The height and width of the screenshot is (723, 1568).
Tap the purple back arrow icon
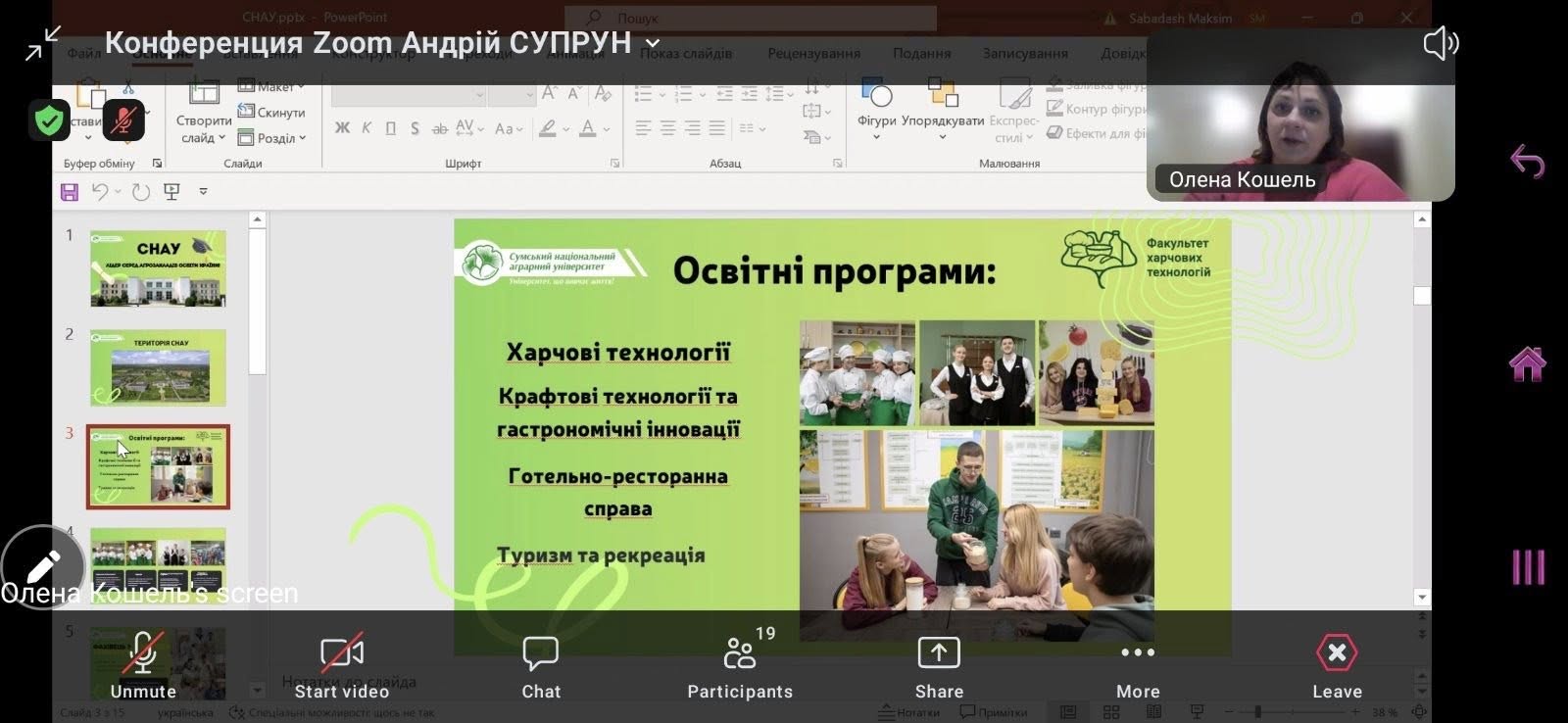[x=1527, y=161]
